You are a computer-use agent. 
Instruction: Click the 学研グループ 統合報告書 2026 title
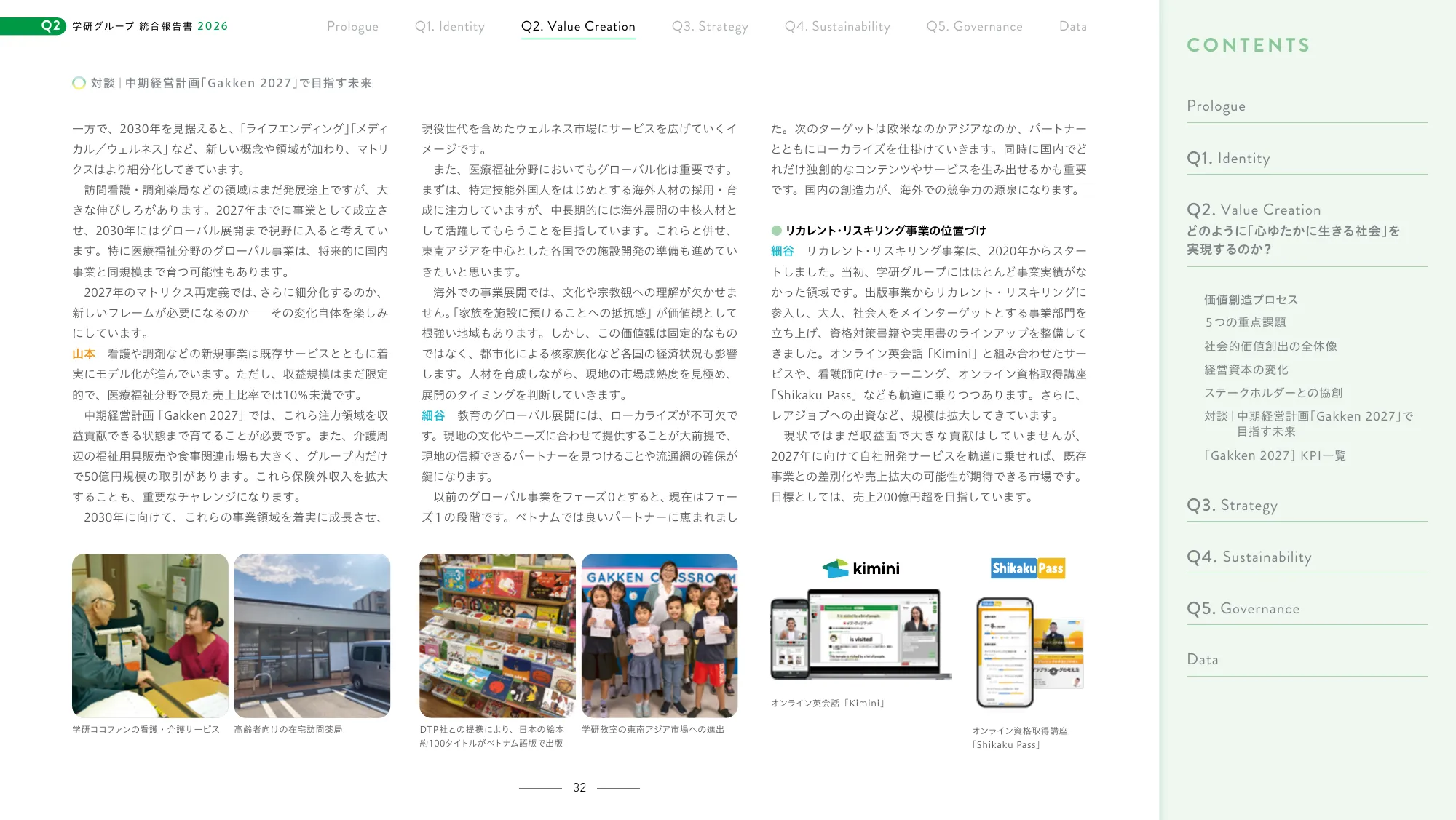tap(150, 26)
